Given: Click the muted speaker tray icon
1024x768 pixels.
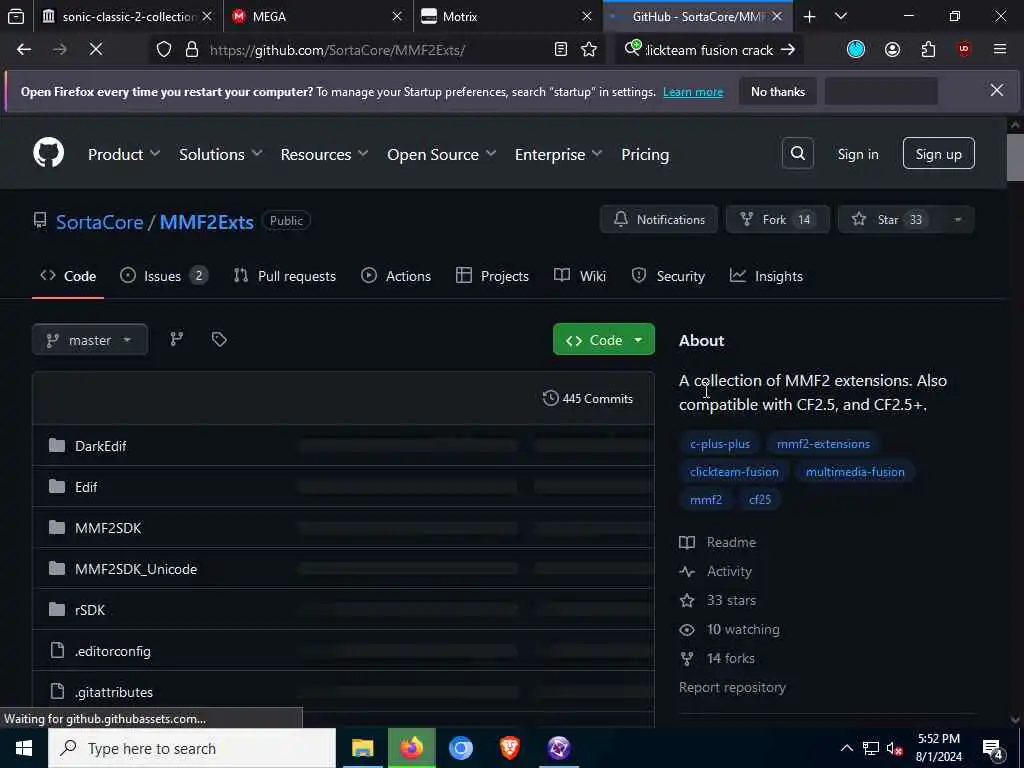Looking at the screenshot, I should point(894,749).
